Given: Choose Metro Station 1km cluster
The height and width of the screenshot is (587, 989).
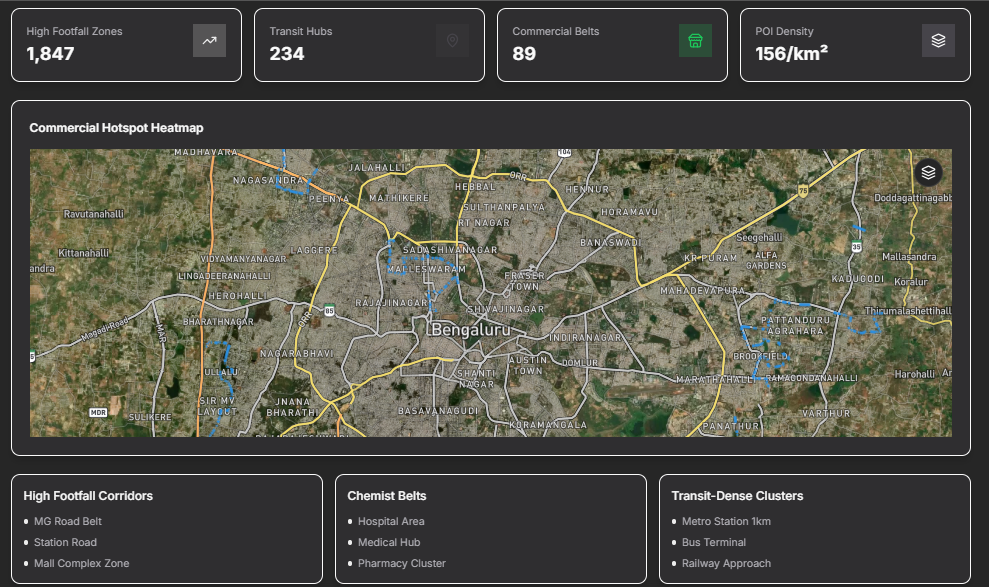Looking at the screenshot, I should (x=726, y=521).
